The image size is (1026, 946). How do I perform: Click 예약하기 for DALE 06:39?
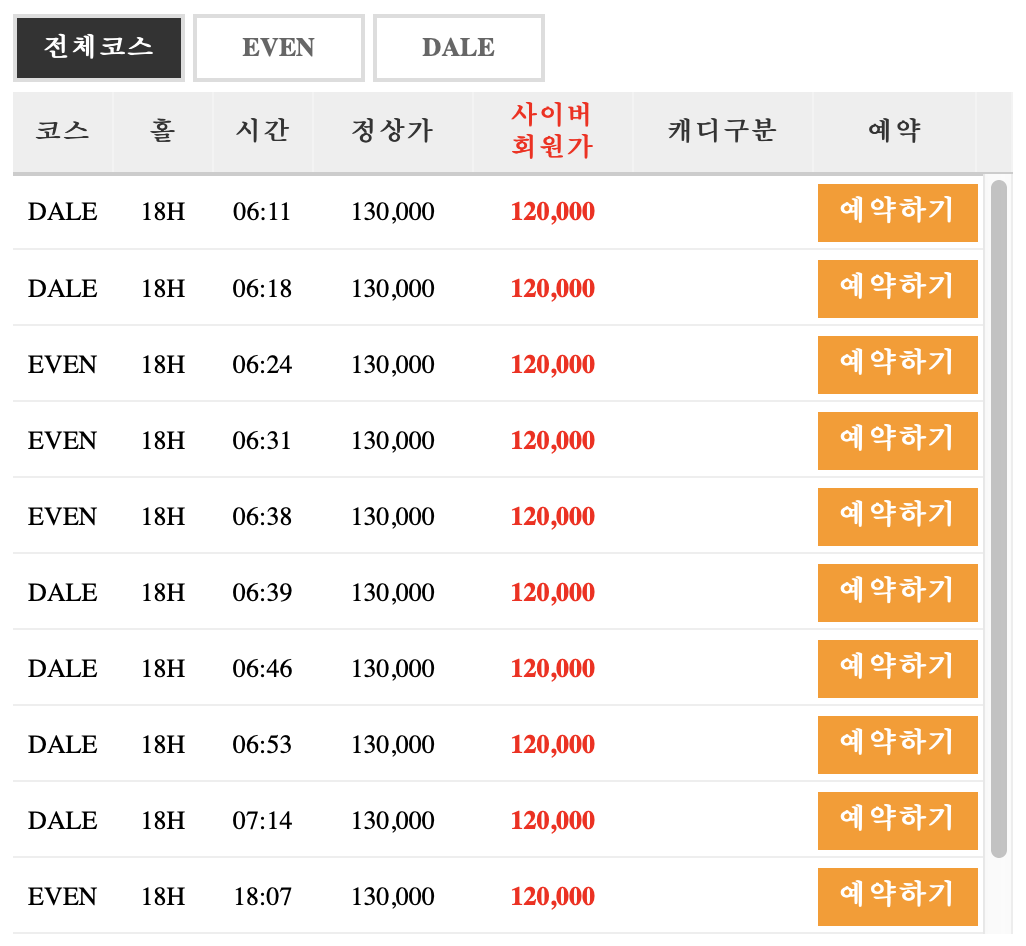[898, 592]
